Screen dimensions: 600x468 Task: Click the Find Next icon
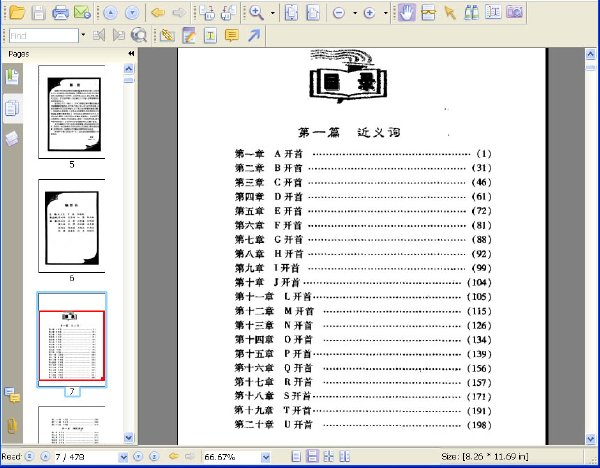click(119, 36)
